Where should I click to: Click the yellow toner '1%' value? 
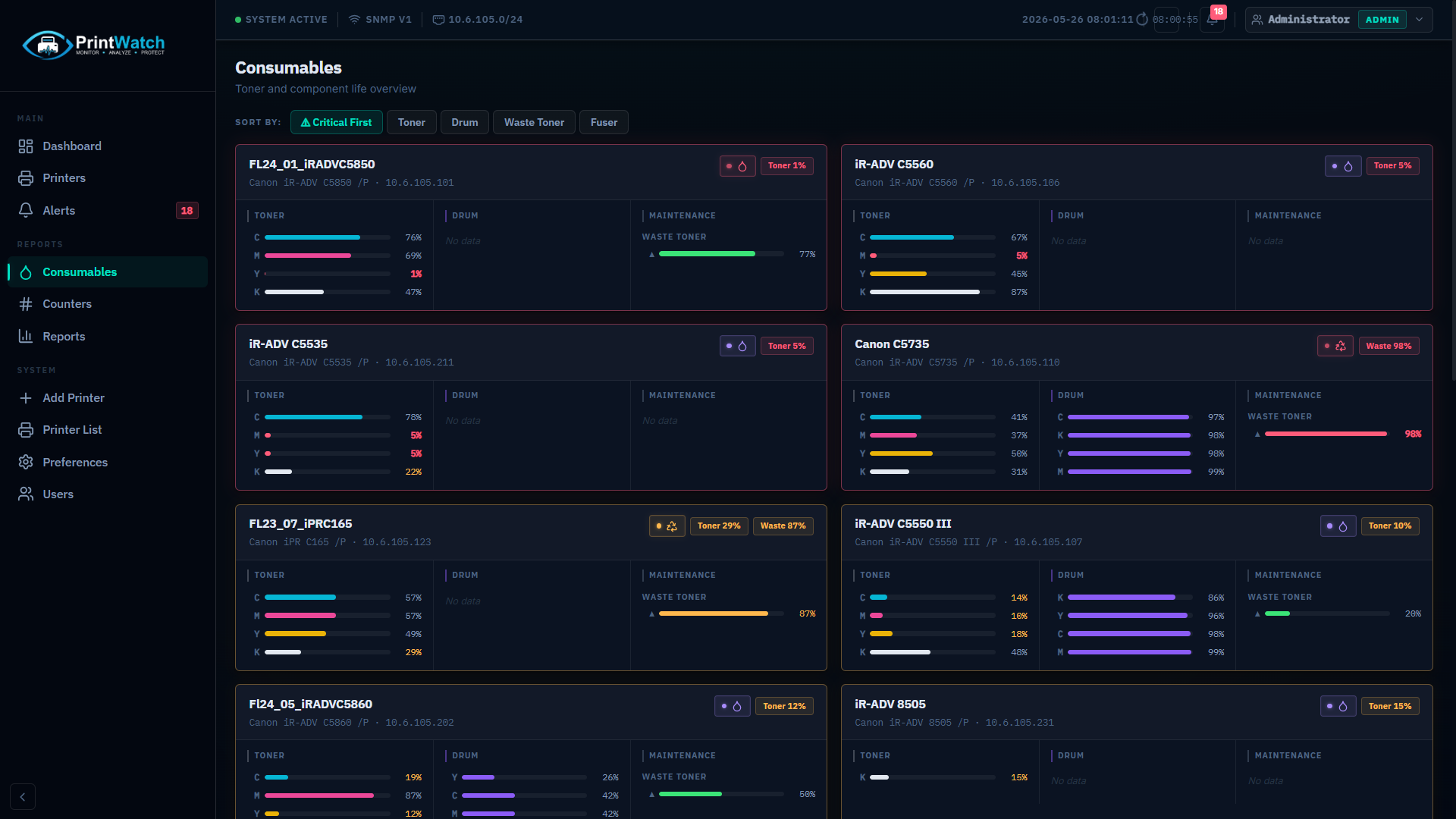point(416,274)
